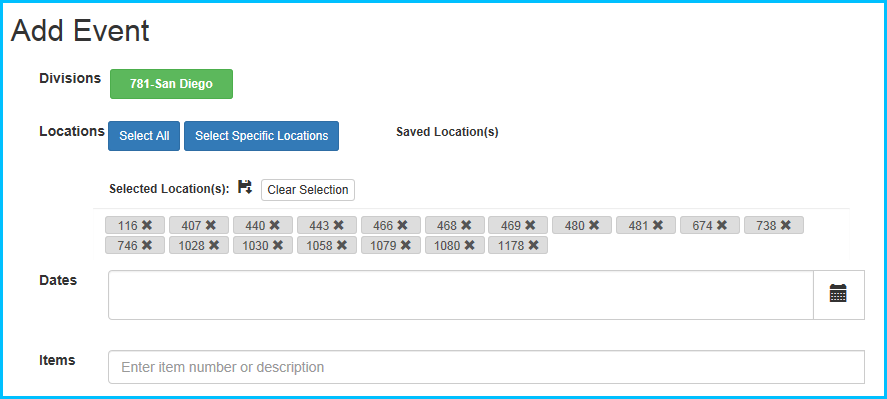Viewport: 887px width, 399px height.
Task: Remove location 407 with its X
Action: point(211,225)
